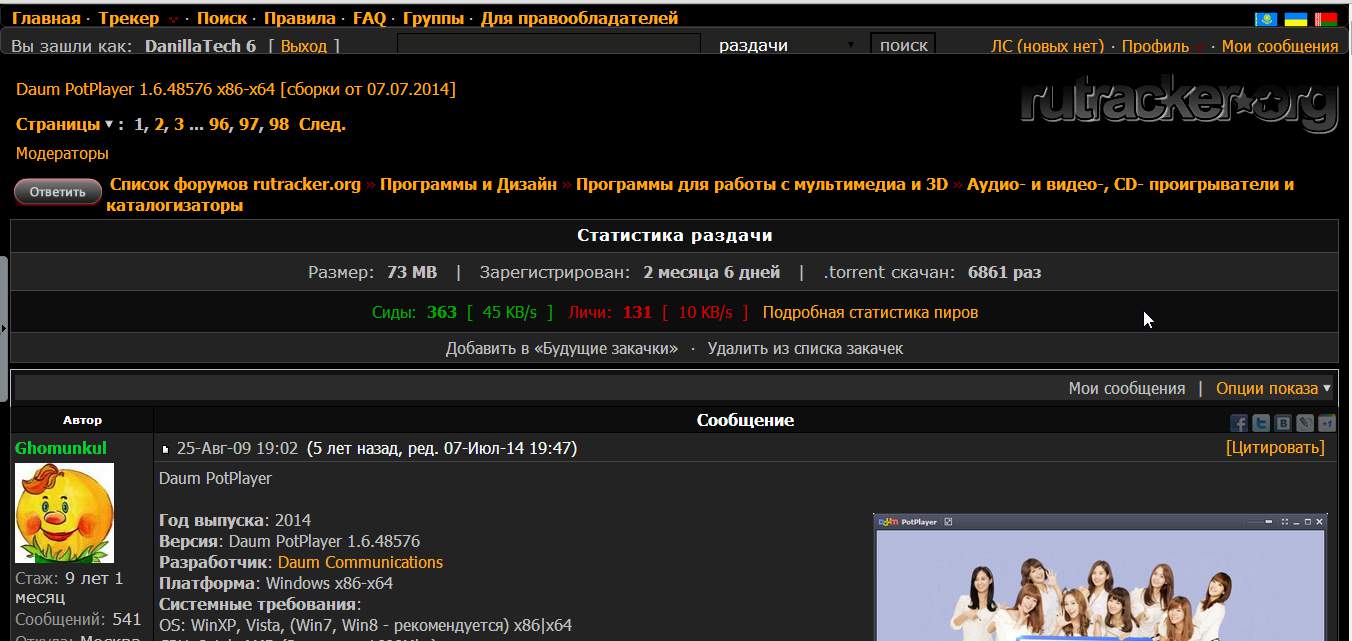Go to page 97 of the topic
Image resolution: width=1352 pixels, height=641 pixels.
[249, 124]
